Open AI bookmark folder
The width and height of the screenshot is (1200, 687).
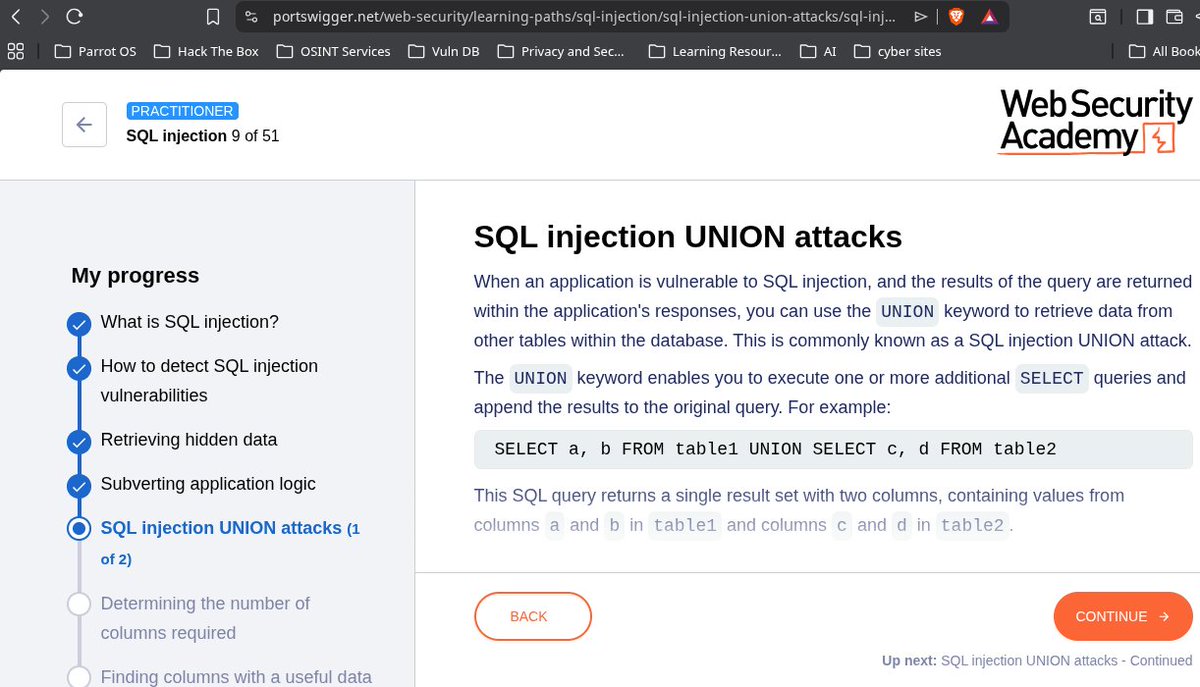pyautogui.click(x=818, y=51)
